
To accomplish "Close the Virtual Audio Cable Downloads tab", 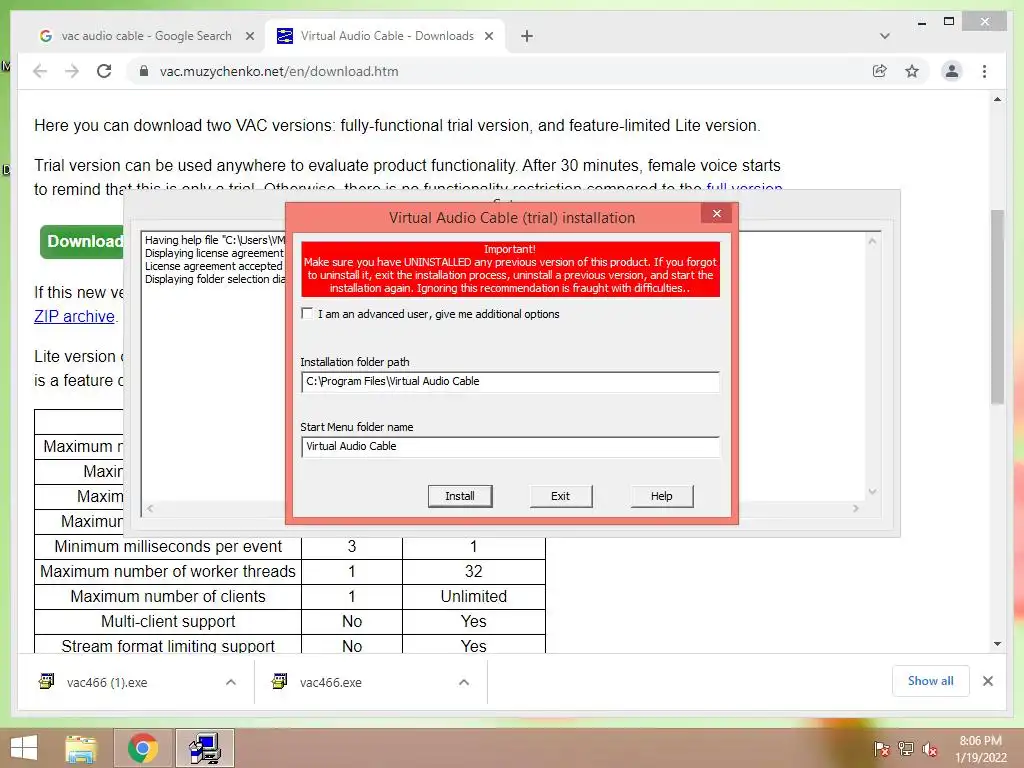I will click(488, 37).
